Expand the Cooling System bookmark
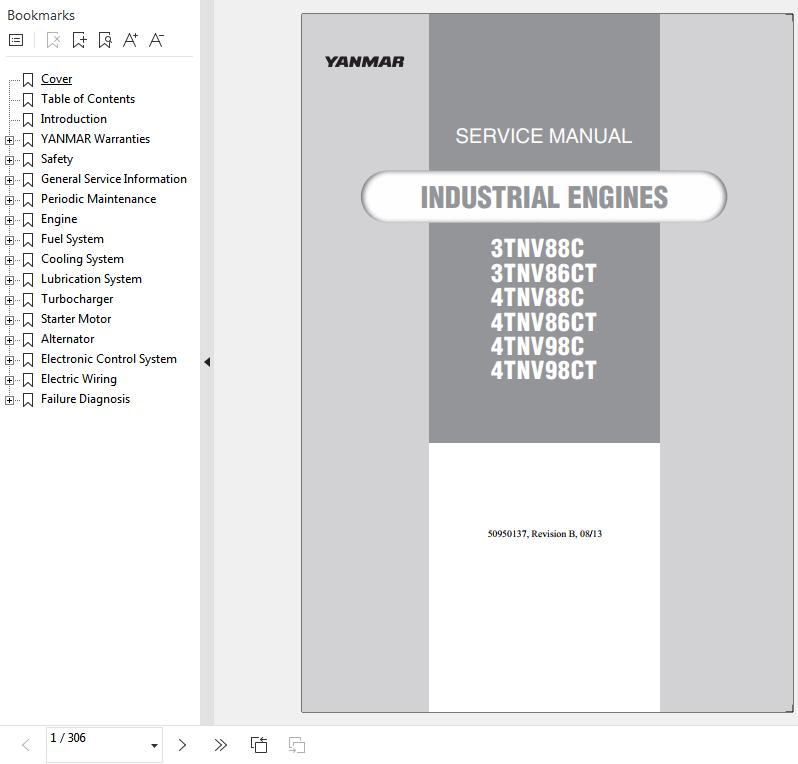The height and width of the screenshot is (764, 798). (10, 260)
